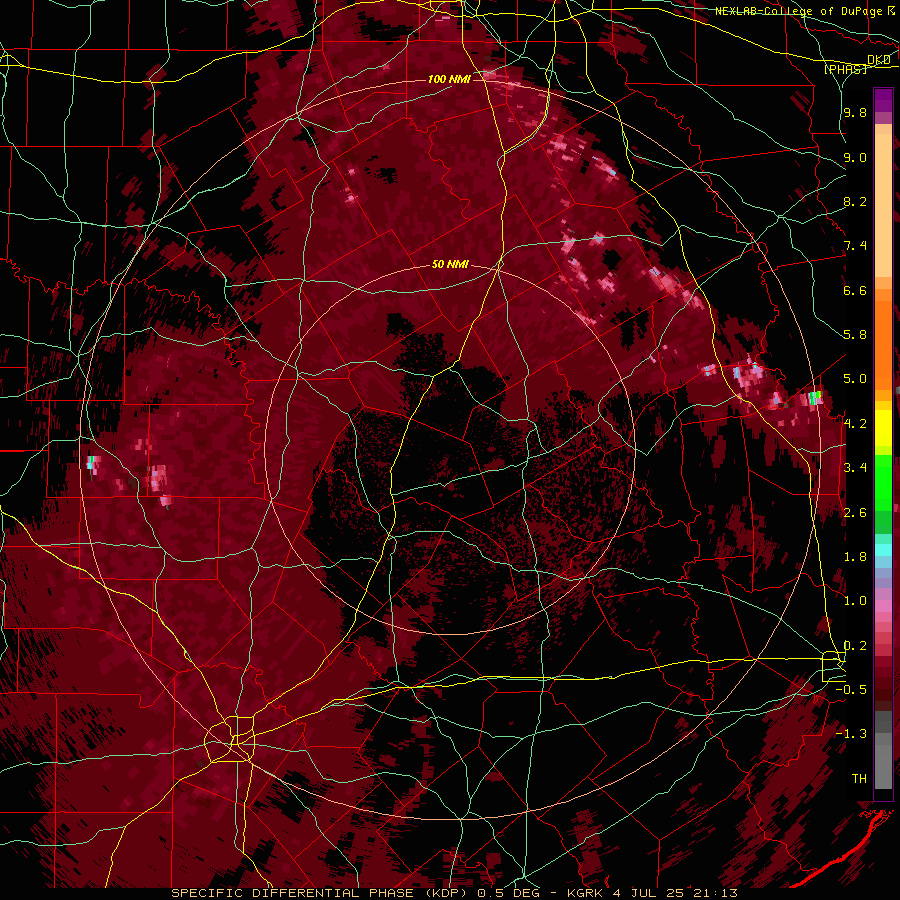Viewport: 900px width, 900px height.
Task: Click the 1.8 scale value
Action: point(855,557)
